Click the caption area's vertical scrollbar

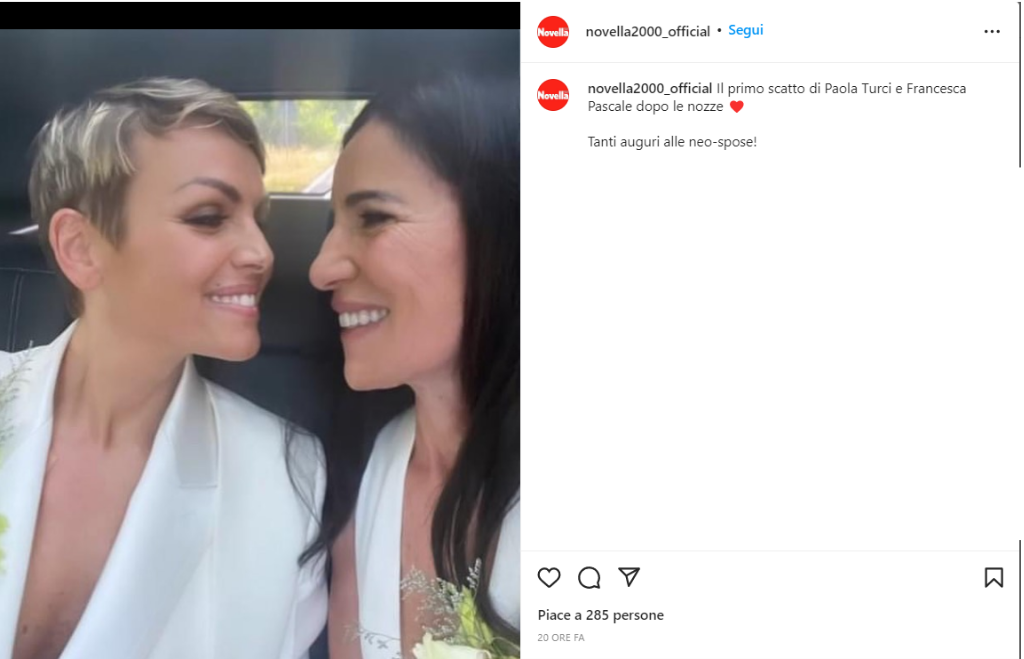(x=1019, y=84)
